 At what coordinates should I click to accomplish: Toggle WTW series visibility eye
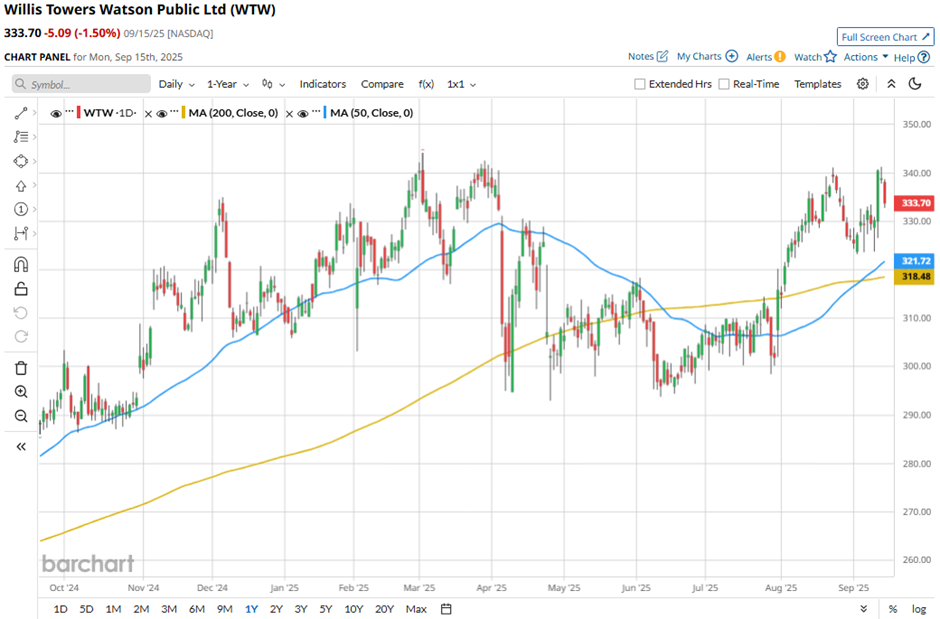click(56, 113)
